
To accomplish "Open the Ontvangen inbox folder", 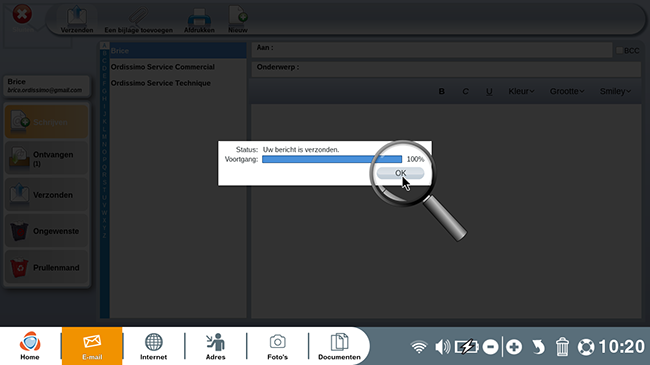I will (46, 158).
